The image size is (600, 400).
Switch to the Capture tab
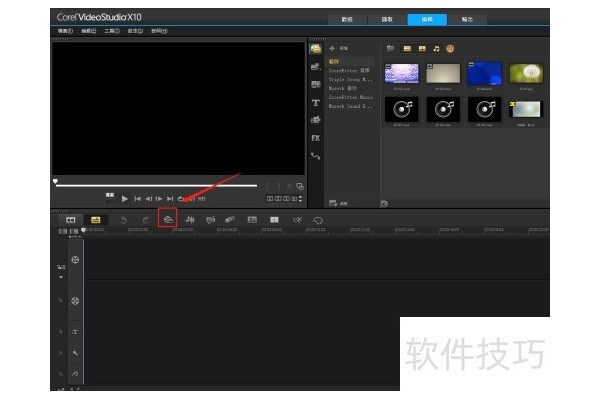pyautogui.click(x=387, y=20)
